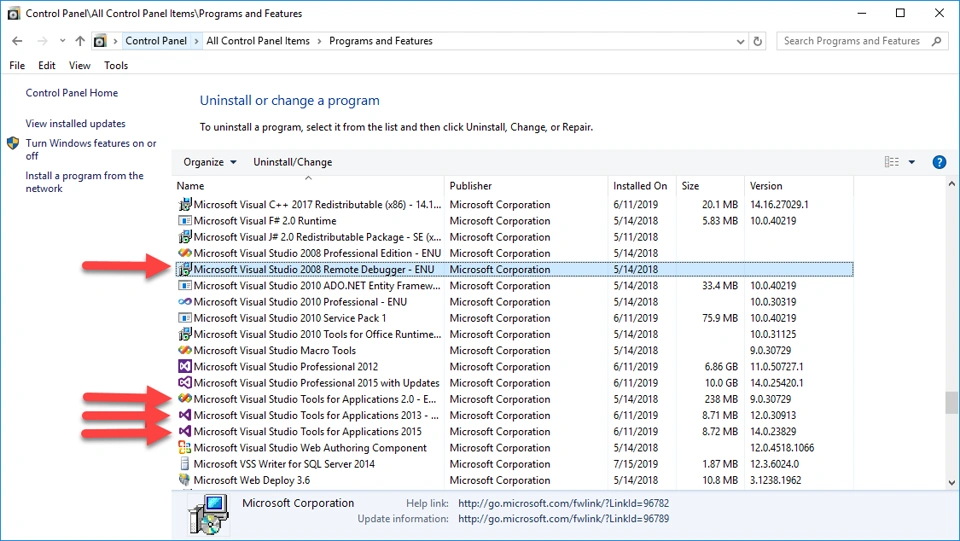960x541 pixels.
Task: Open the Tools menu
Action: click(x=116, y=65)
